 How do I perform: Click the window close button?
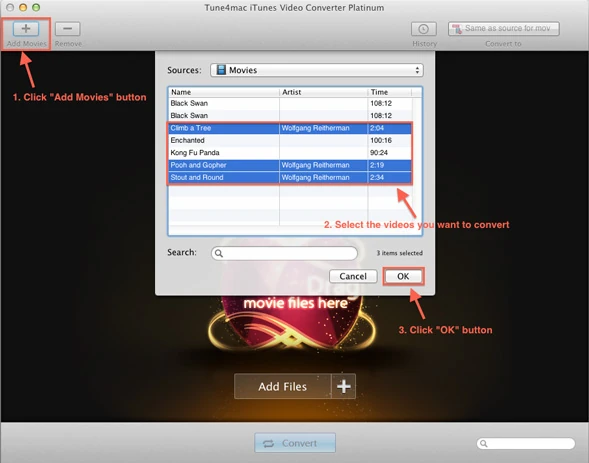coord(10,7)
